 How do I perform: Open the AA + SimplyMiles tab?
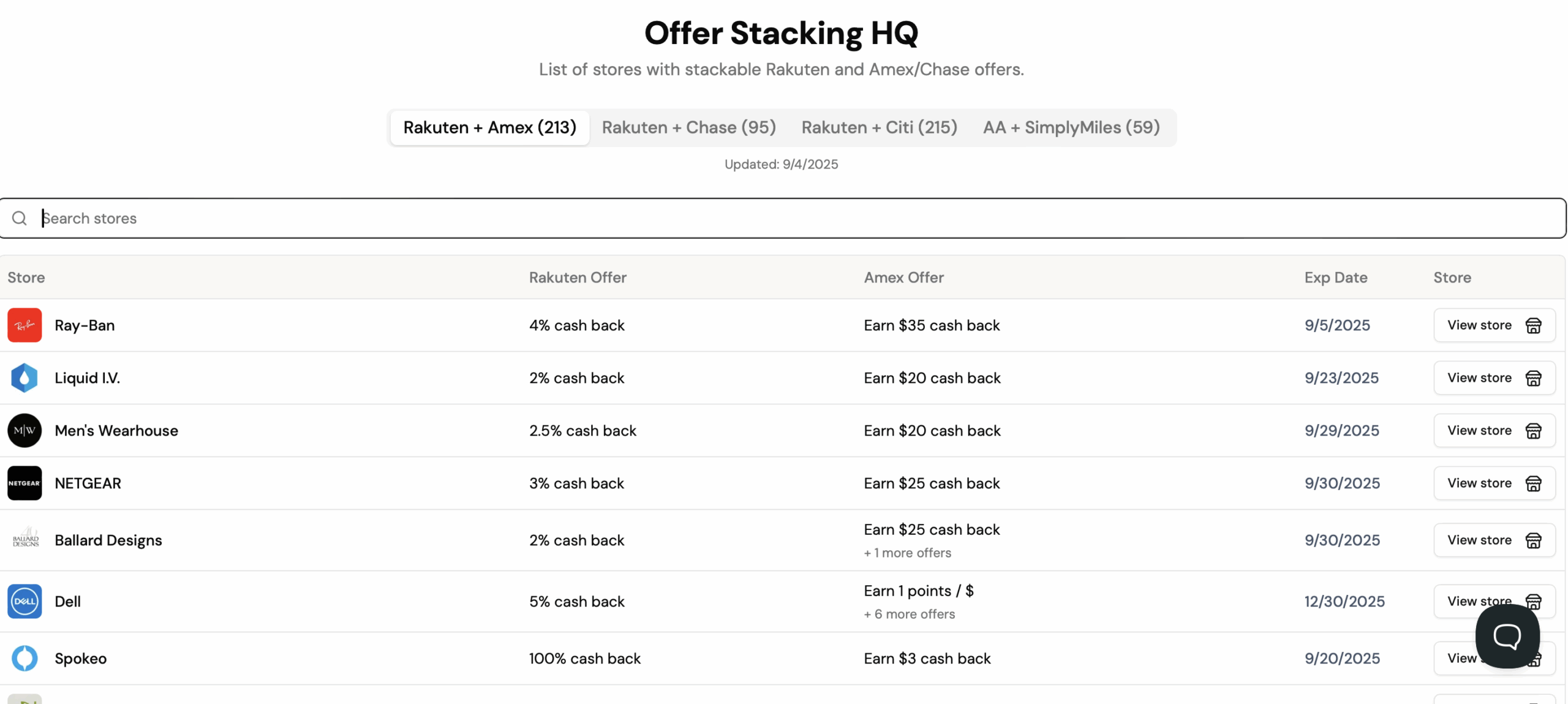[1071, 127]
